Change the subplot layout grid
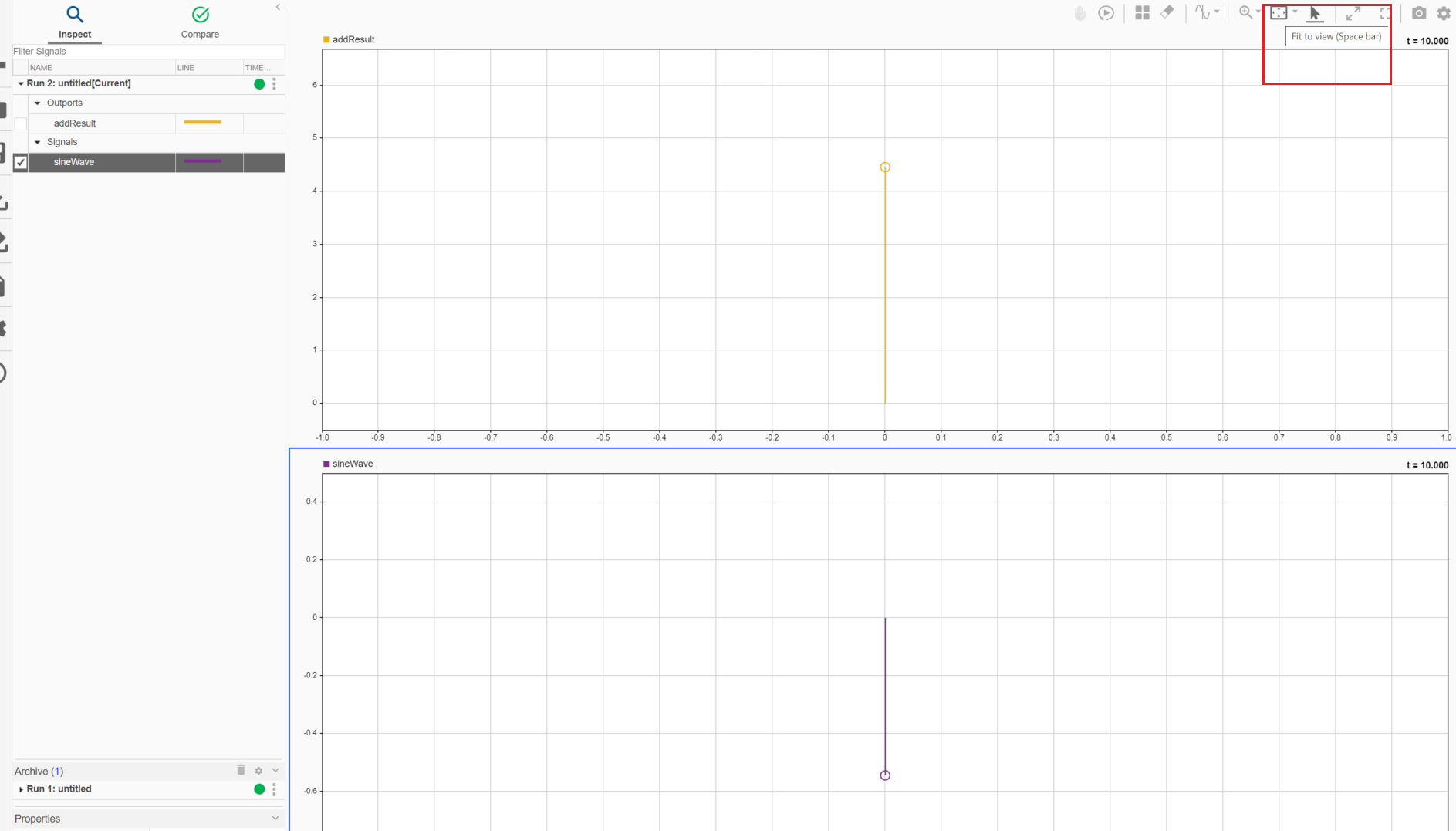1456x831 pixels. pyautogui.click(x=1143, y=12)
